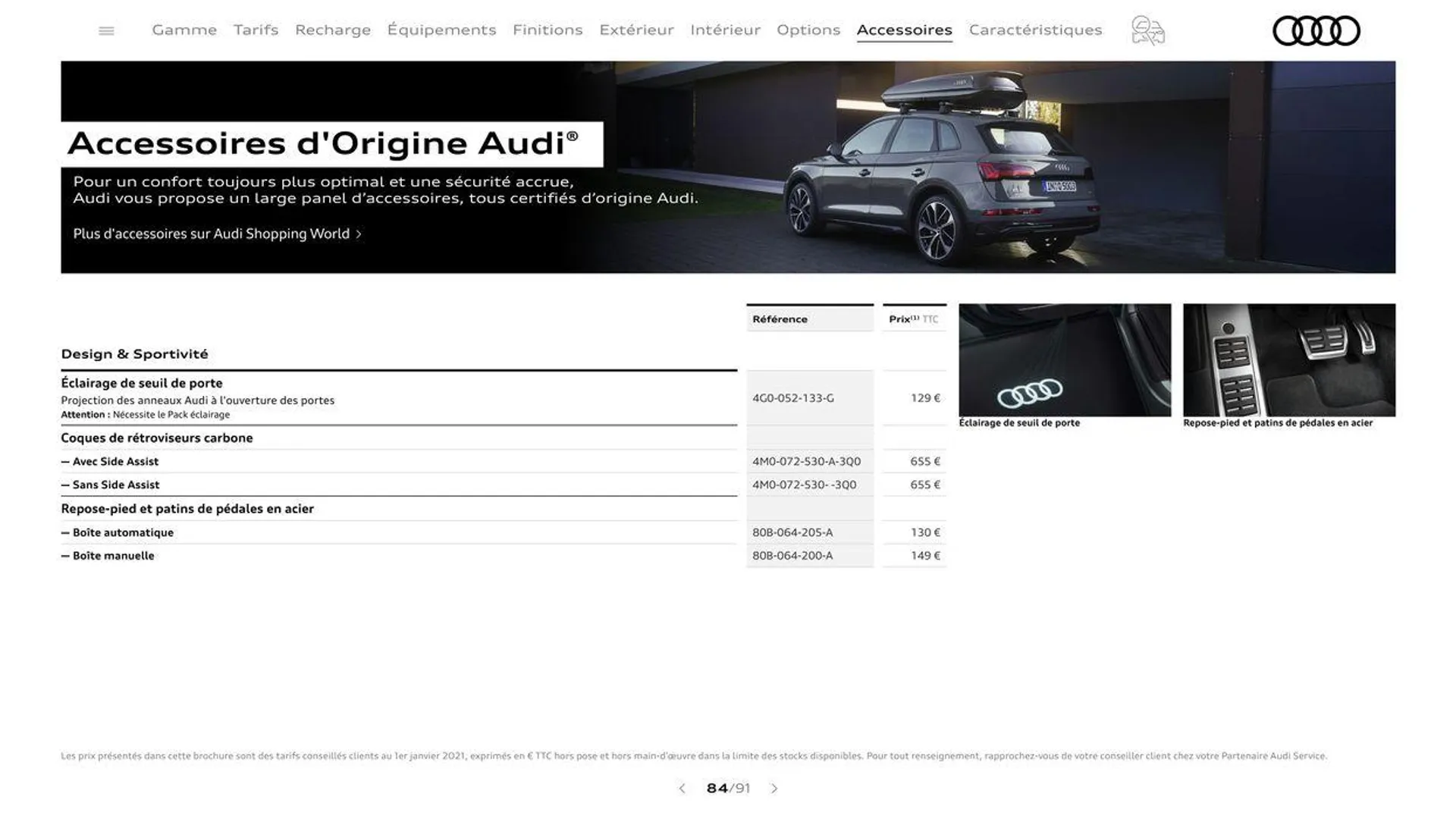The height and width of the screenshot is (819, 1456).
Task: Click the 149 € price
Action: [x=925, y=556]
